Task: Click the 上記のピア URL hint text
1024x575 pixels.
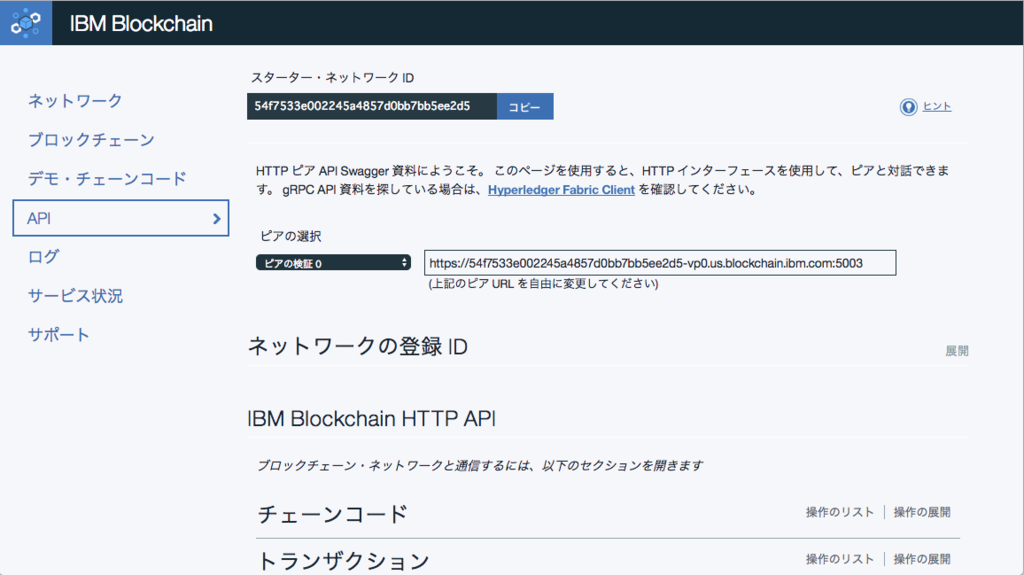Action: click(543, 284)
